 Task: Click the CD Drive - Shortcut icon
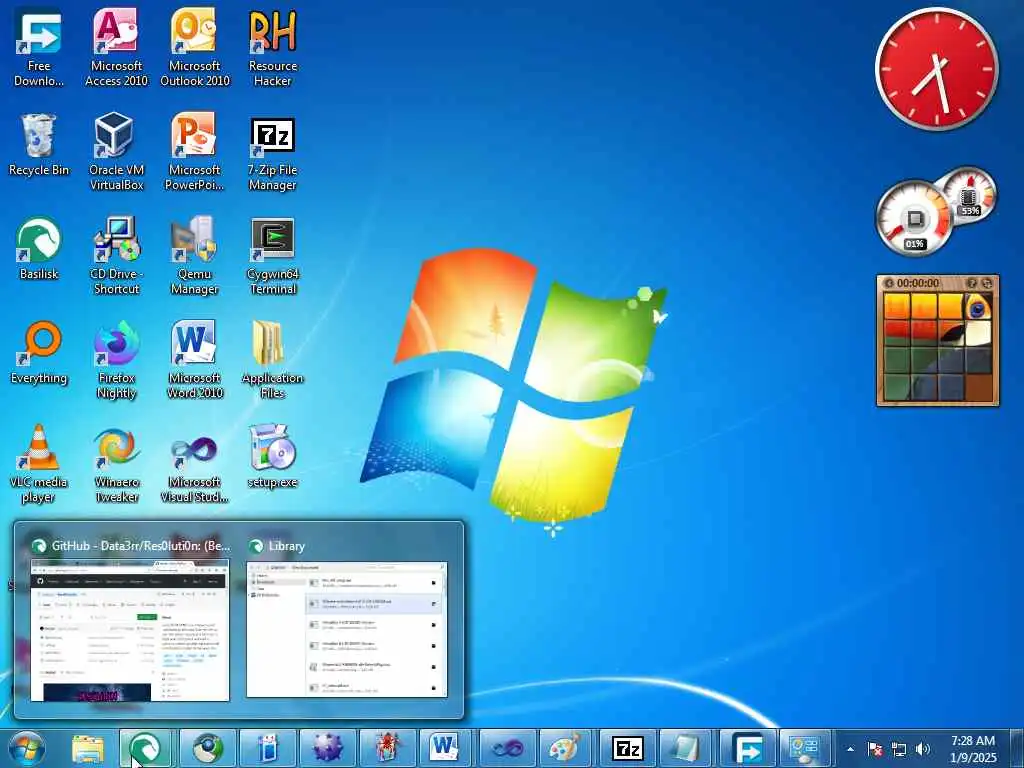[116, 255]
